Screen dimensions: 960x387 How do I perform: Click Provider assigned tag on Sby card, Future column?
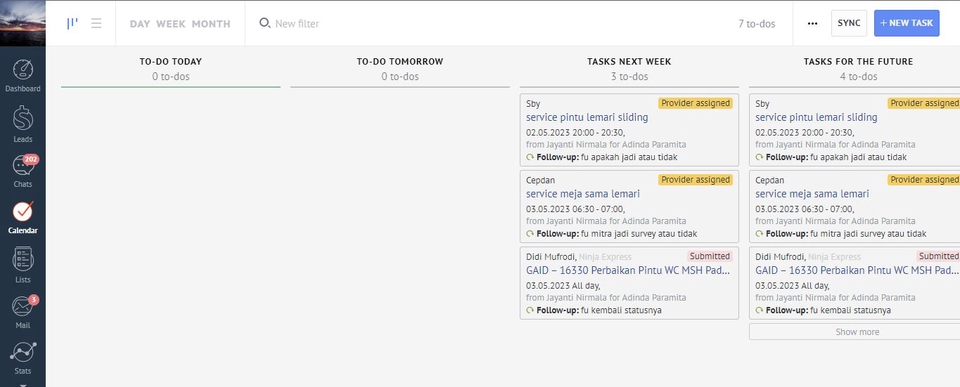coord(924,103)
